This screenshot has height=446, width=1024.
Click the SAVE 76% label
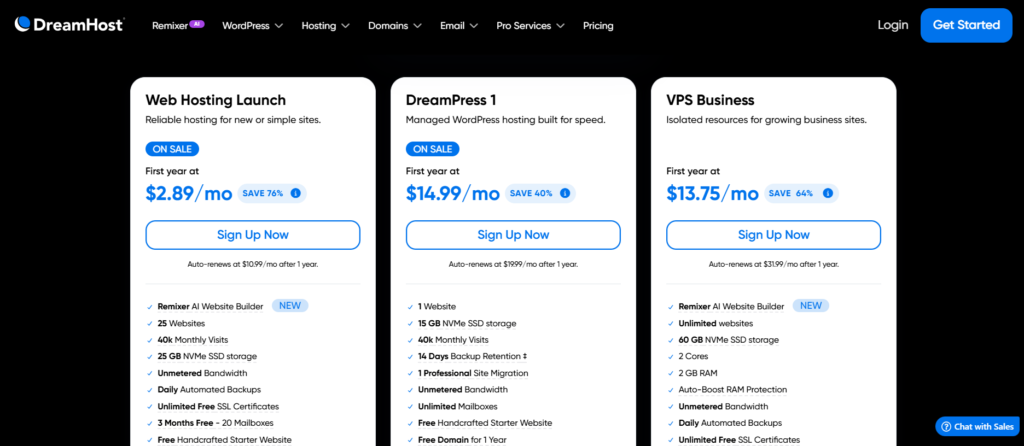pos(263,193)
